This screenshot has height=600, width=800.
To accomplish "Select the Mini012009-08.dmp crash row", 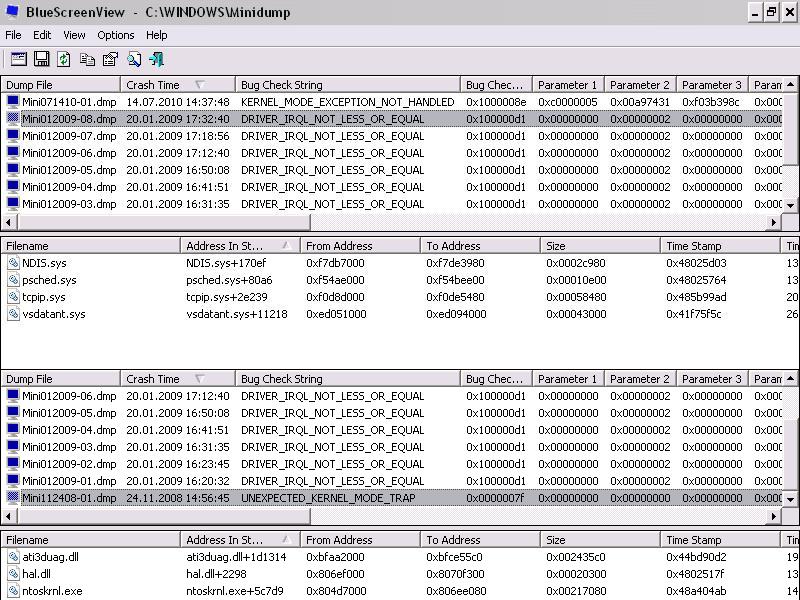I will click(x=392, y=119).
